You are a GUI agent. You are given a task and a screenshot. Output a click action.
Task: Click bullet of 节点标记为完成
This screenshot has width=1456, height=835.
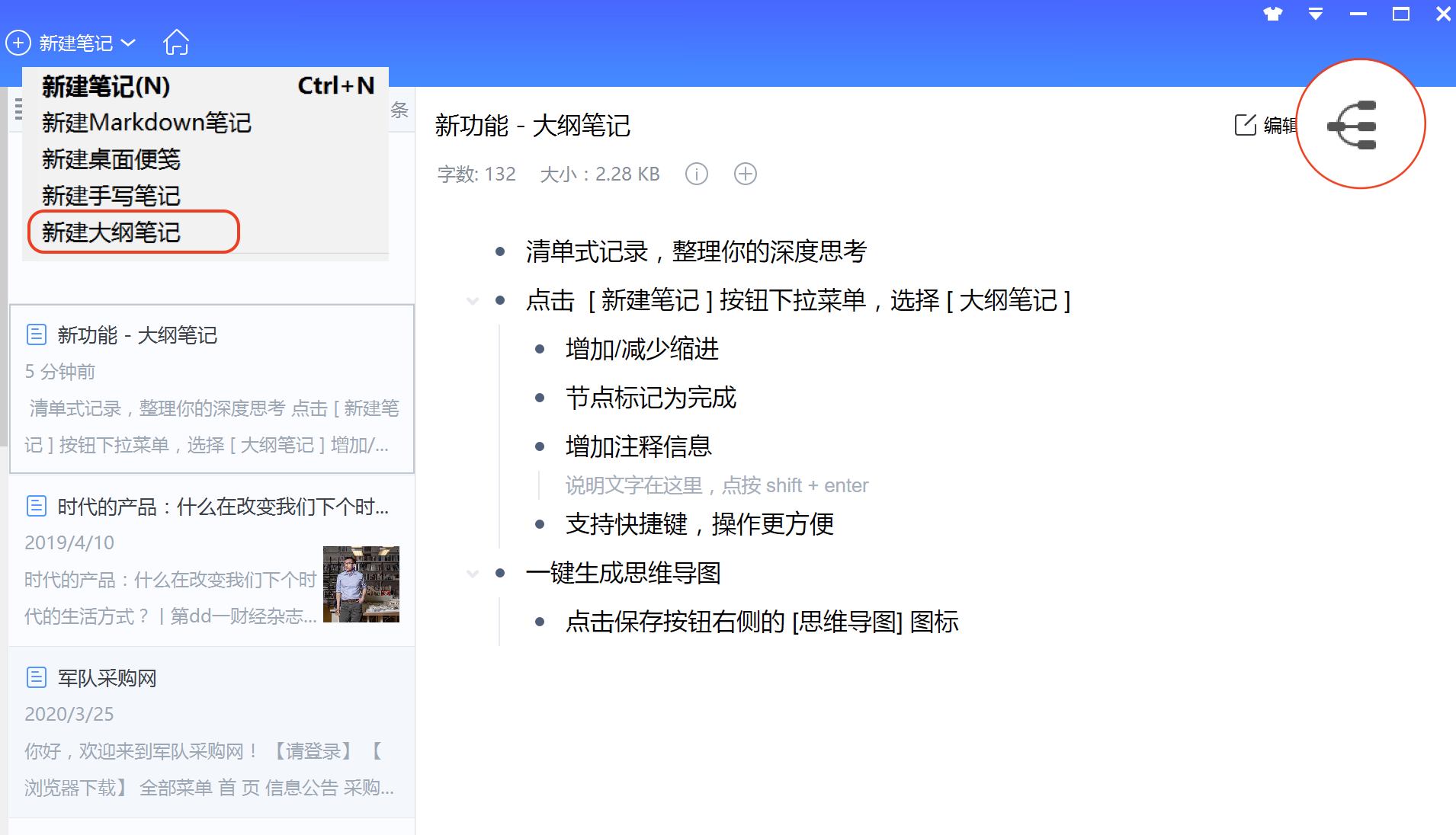tap(540, 398)
